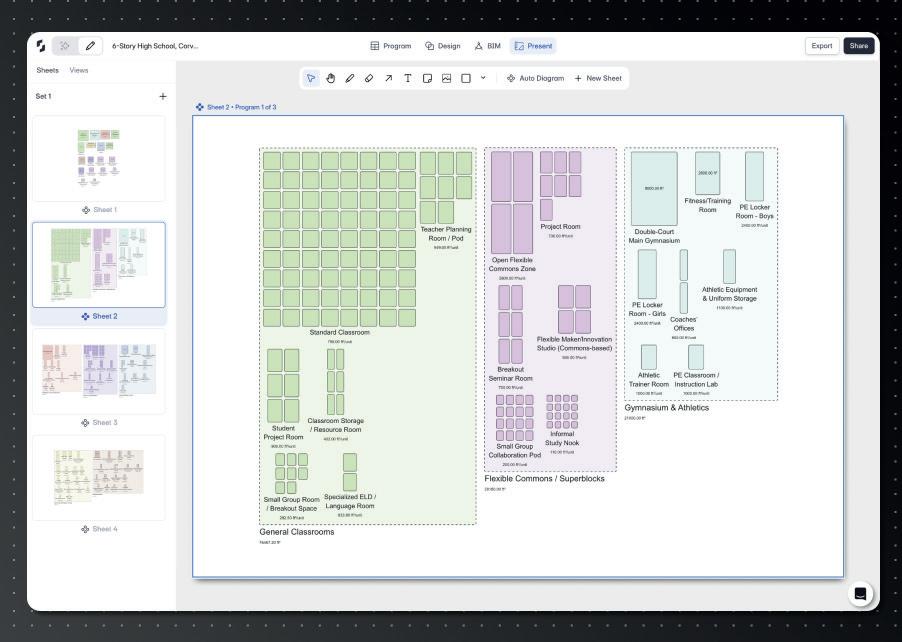
Task: Open the Present tab
Action: point(533,46)
